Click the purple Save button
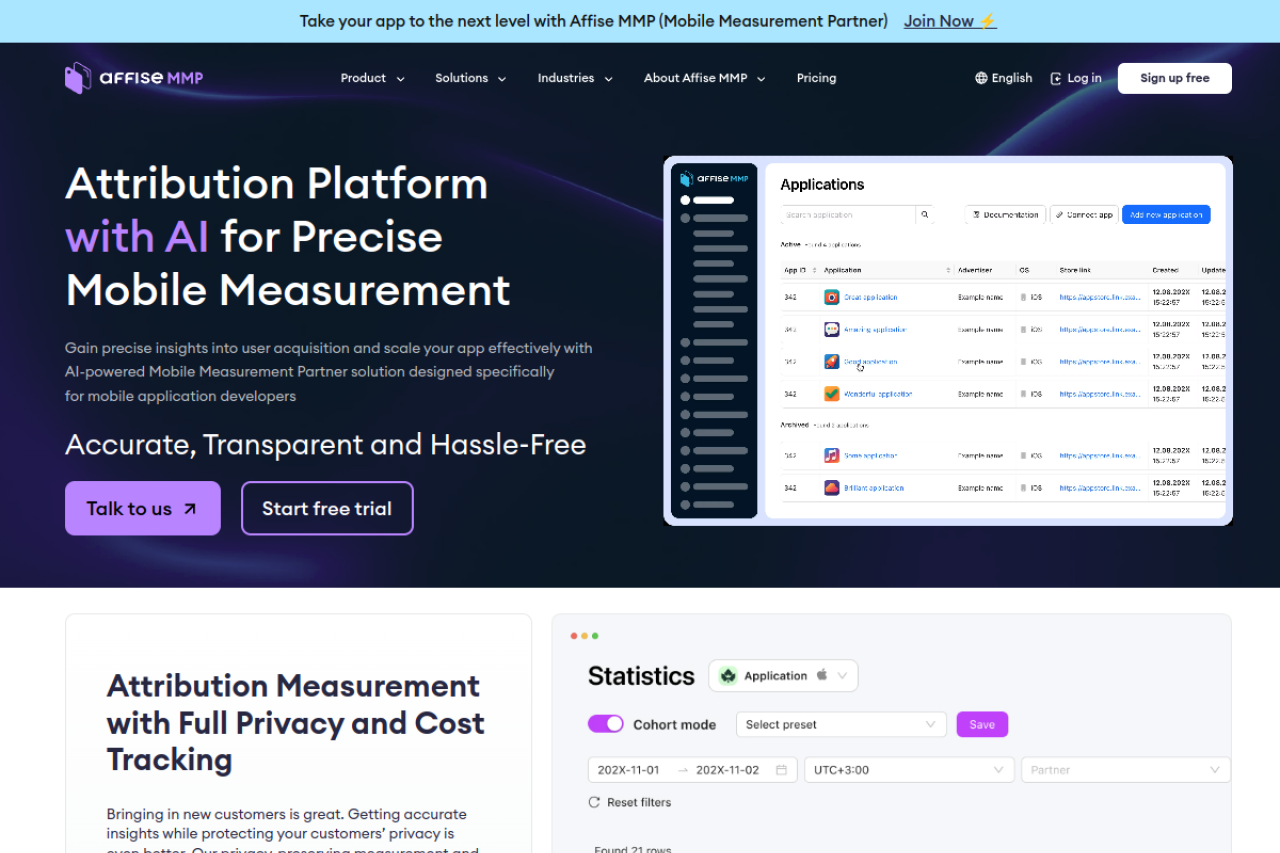The width and height of the screenshot is (1280, 853). 982,724
